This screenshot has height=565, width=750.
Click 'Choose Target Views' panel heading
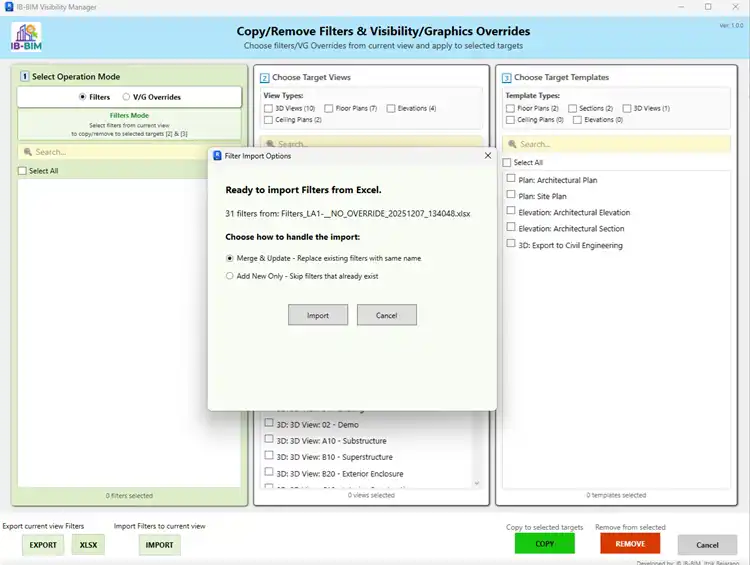[x=311, y=77]
